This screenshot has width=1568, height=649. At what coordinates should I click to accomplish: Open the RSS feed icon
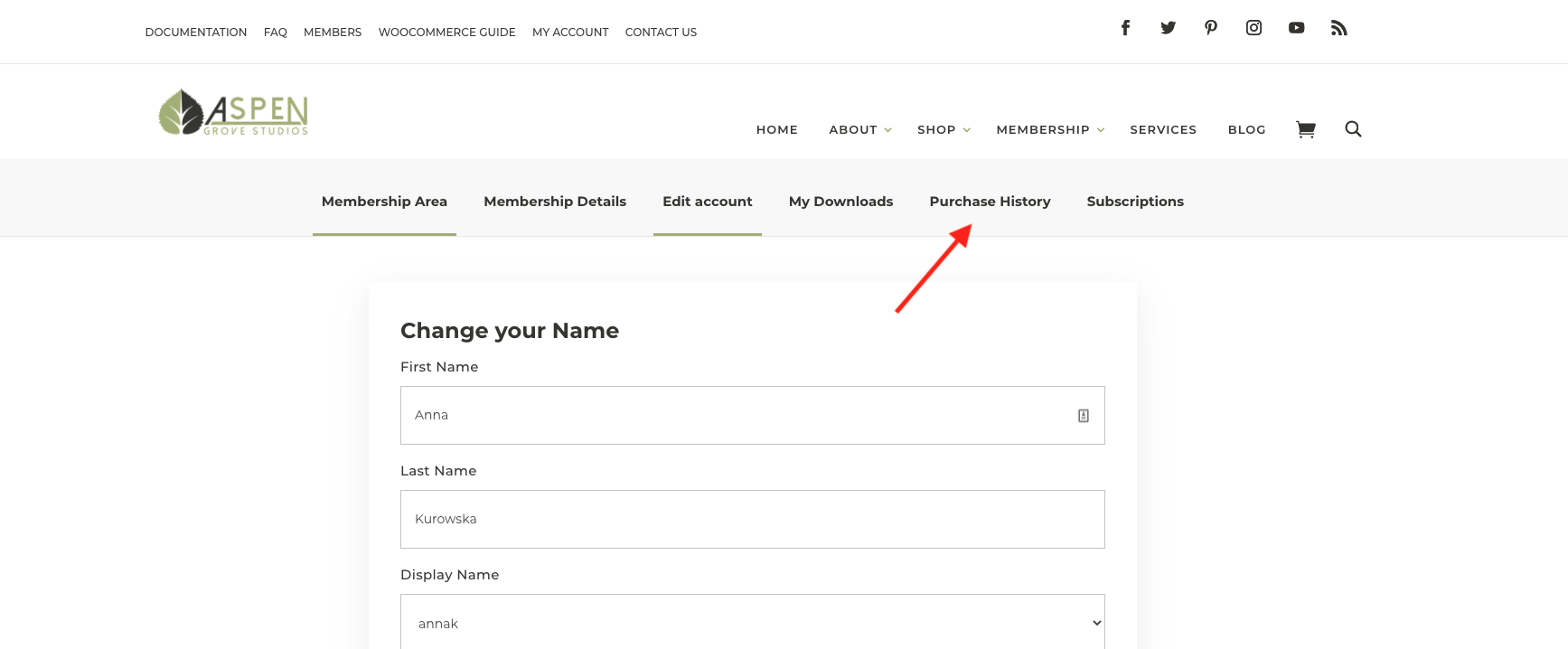coord(1339,28)
